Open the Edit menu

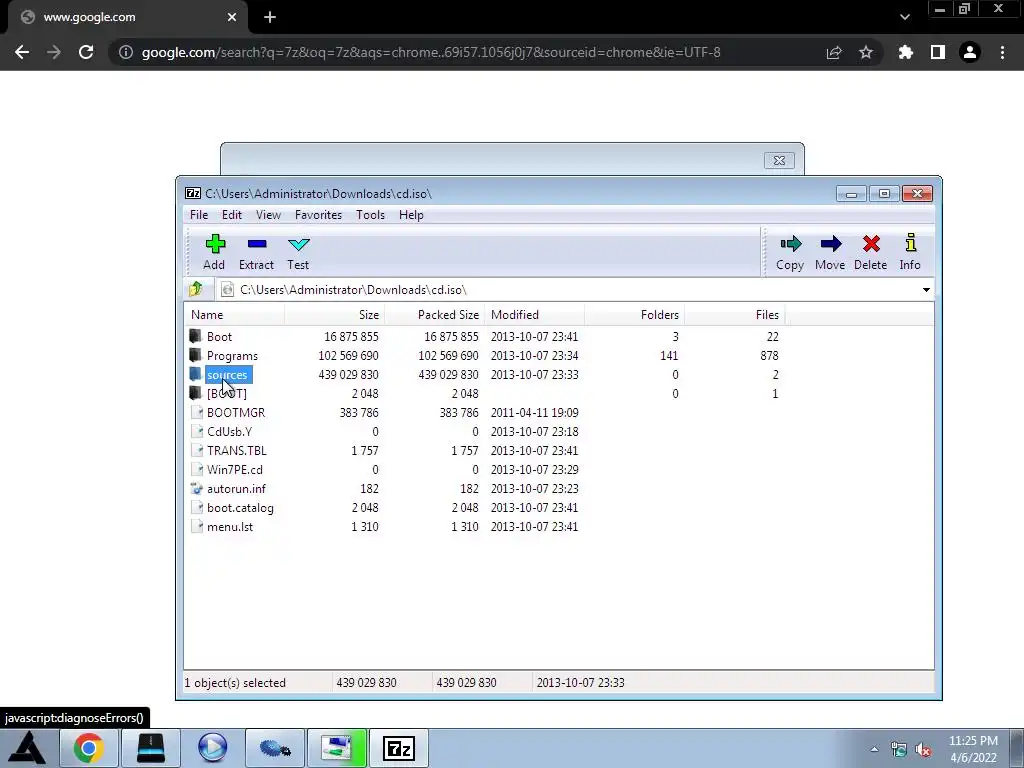pos(232,215)
